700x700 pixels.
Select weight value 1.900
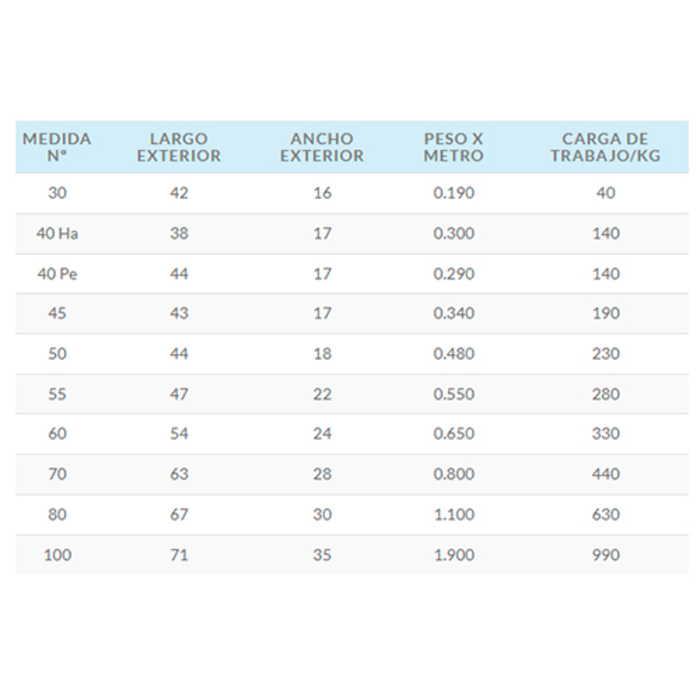pos(454,555)
